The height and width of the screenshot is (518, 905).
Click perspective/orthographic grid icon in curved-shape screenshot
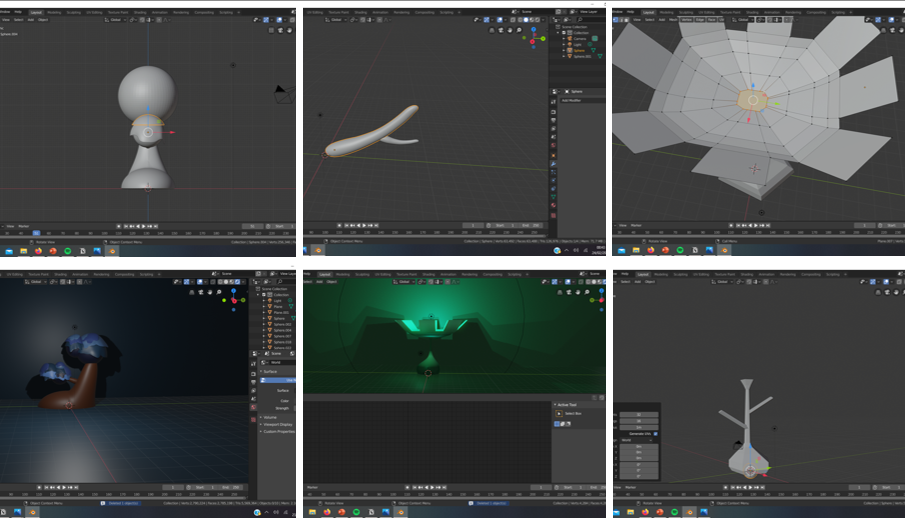coord(492,30)
